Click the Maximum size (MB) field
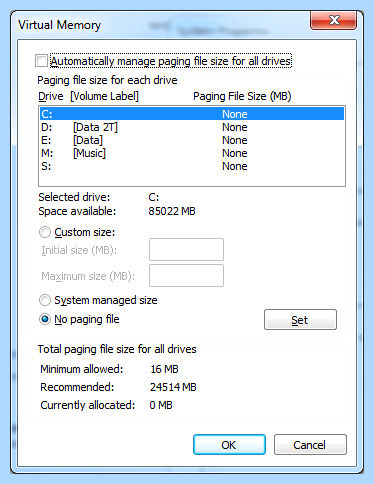 [186, 275]
